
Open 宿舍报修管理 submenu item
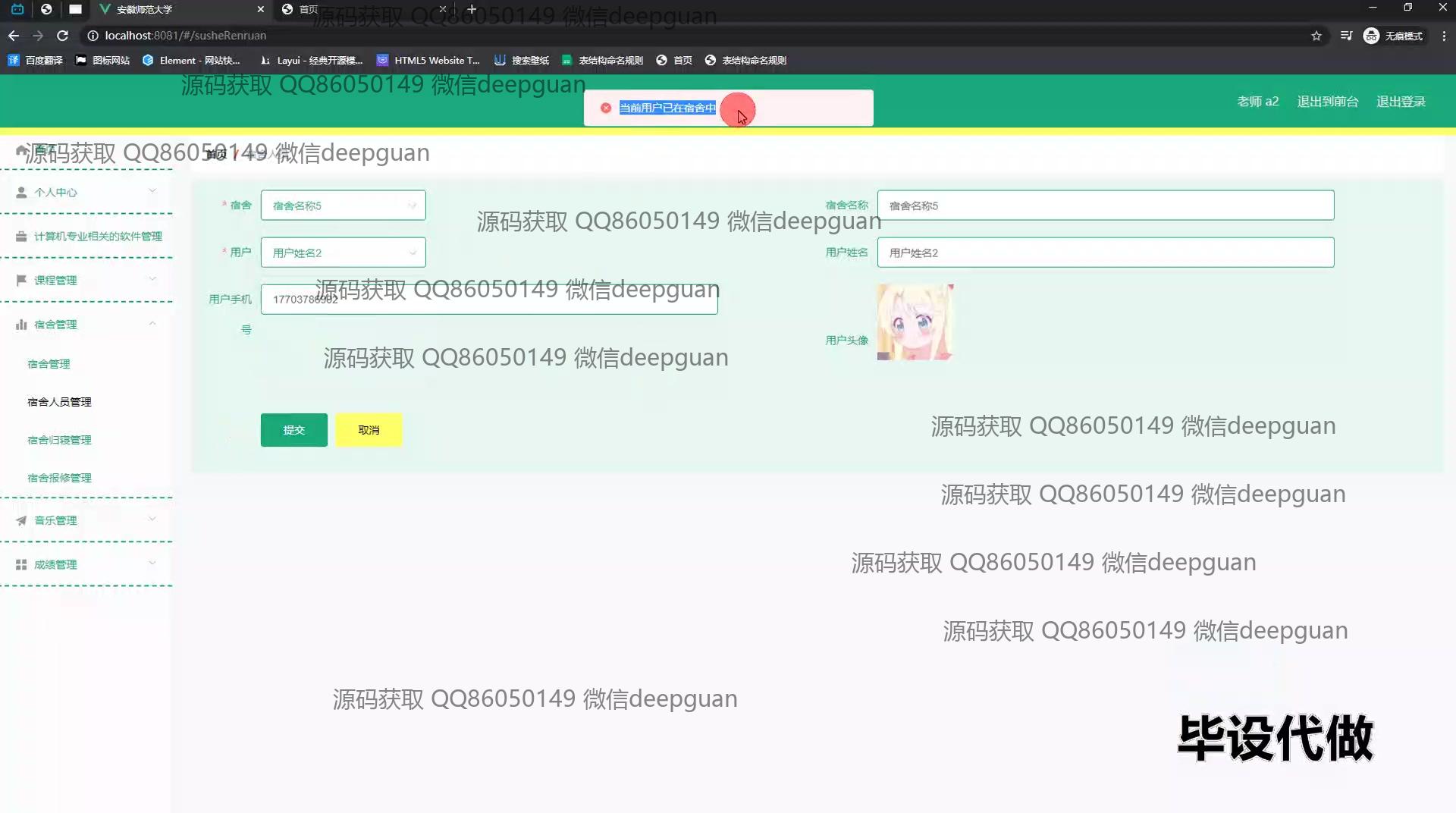pos(59,478)
